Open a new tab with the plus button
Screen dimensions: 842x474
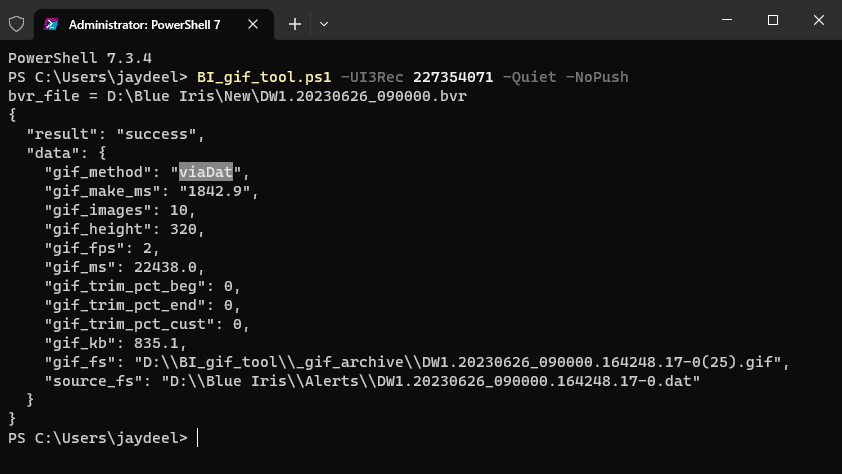pyautogui.click(x=295, y=24)
